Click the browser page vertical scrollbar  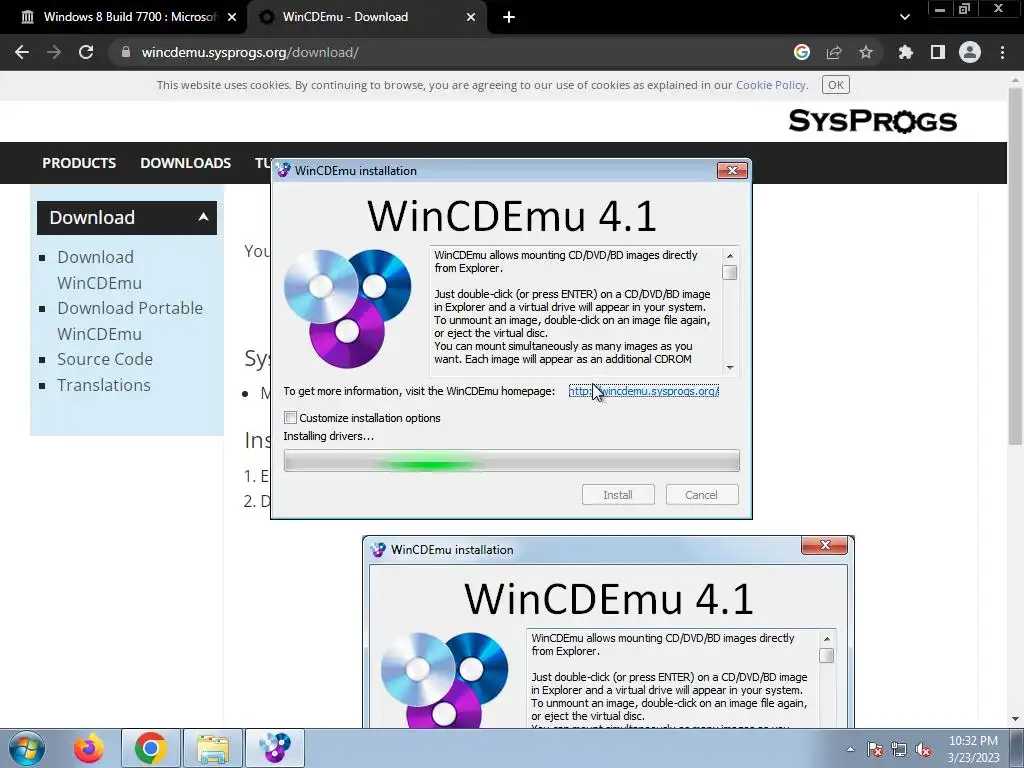[1015, 266]
